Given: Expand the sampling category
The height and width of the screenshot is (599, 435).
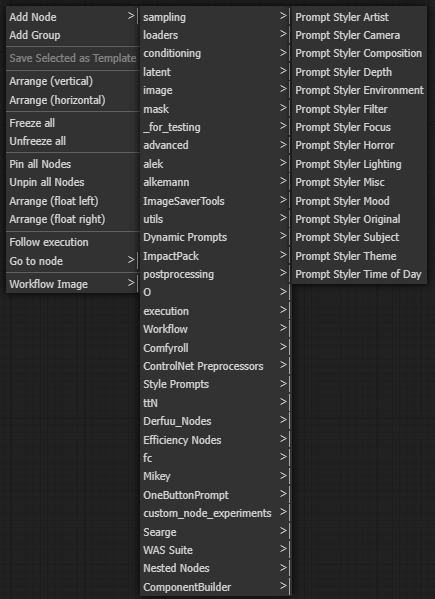Looking at the screenshot, I should tap(215, 17).
